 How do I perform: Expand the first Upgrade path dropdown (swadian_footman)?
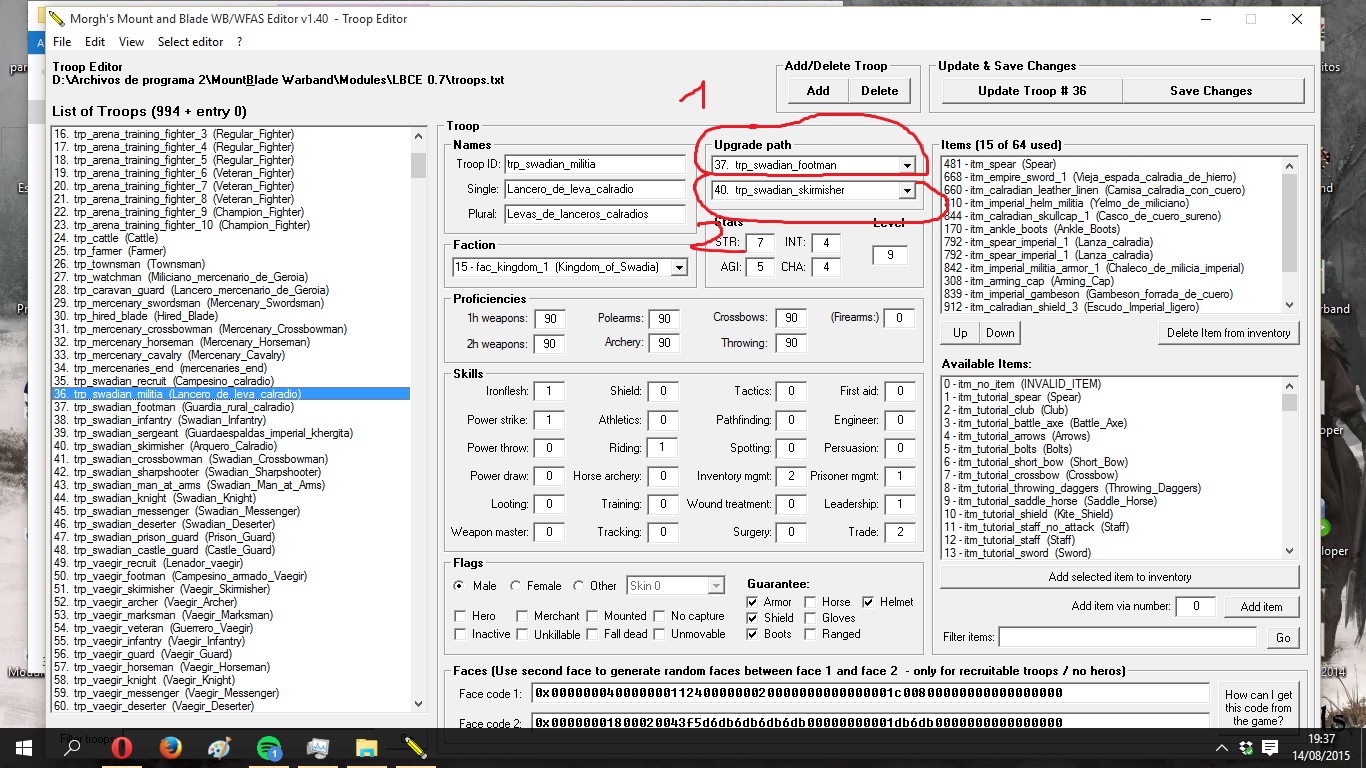pos(907,165)
